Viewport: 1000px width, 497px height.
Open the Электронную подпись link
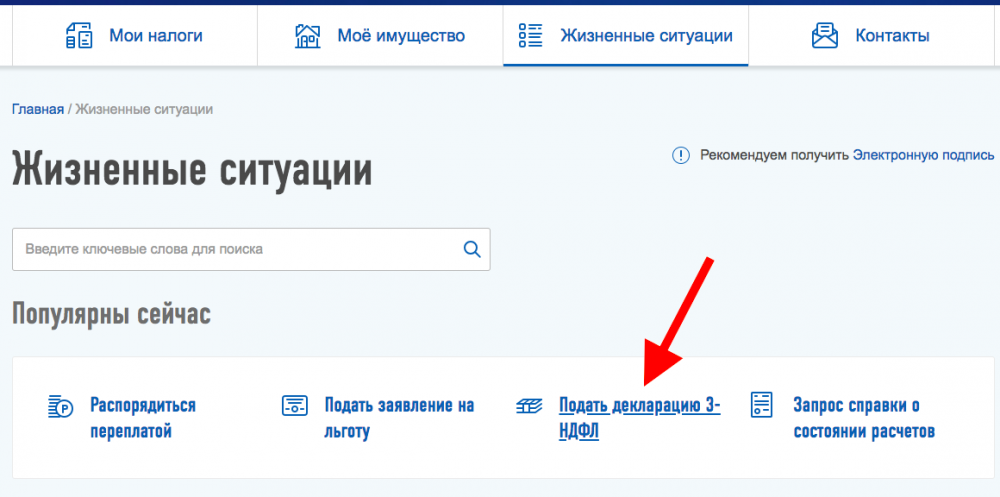(923, 155)
